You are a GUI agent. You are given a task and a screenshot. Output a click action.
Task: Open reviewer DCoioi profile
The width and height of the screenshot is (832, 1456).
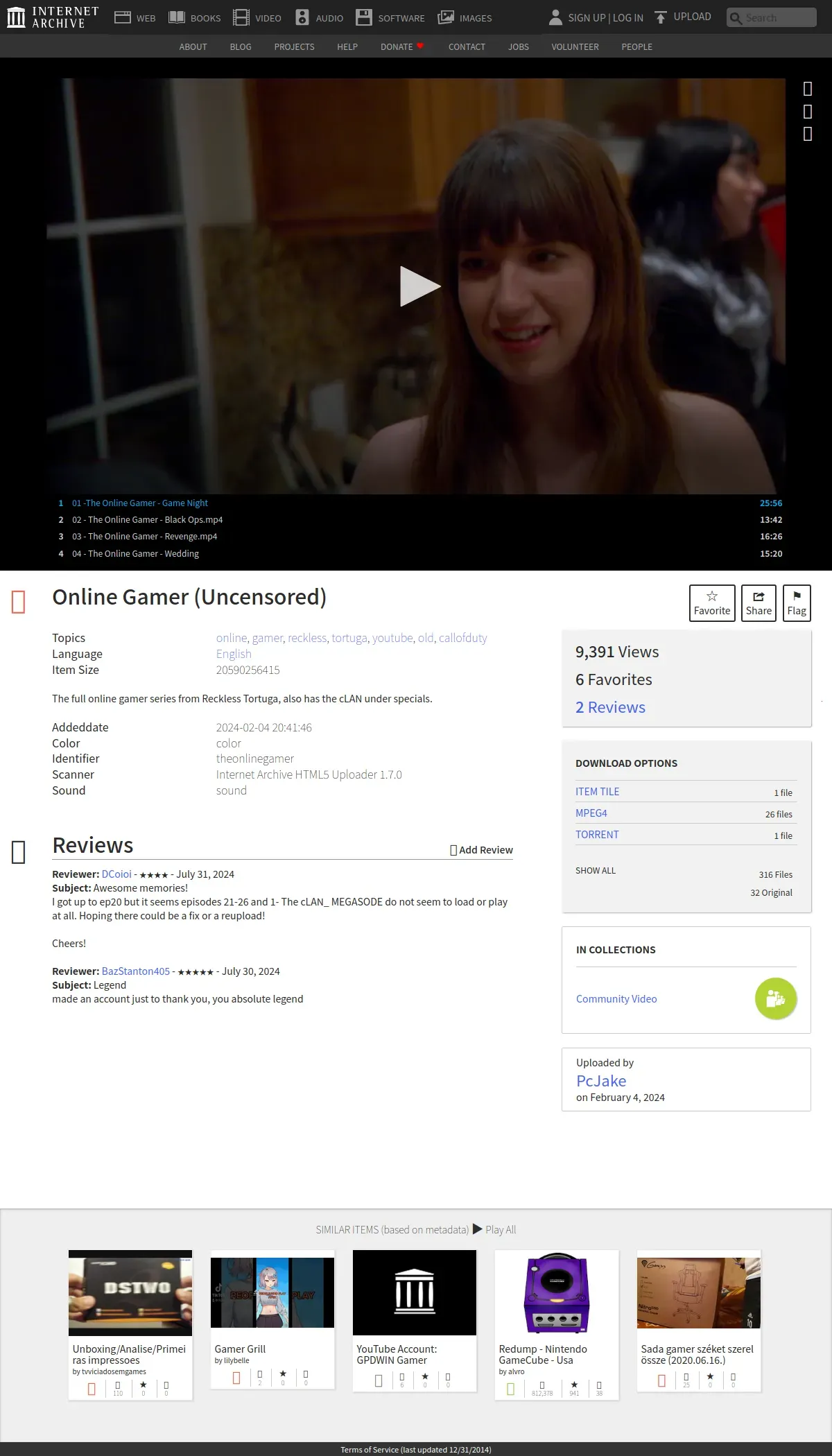click(116, 874)
